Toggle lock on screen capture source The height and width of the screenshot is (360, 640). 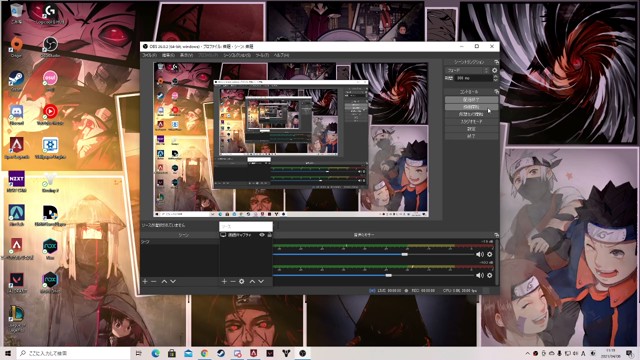pos(269,235)
